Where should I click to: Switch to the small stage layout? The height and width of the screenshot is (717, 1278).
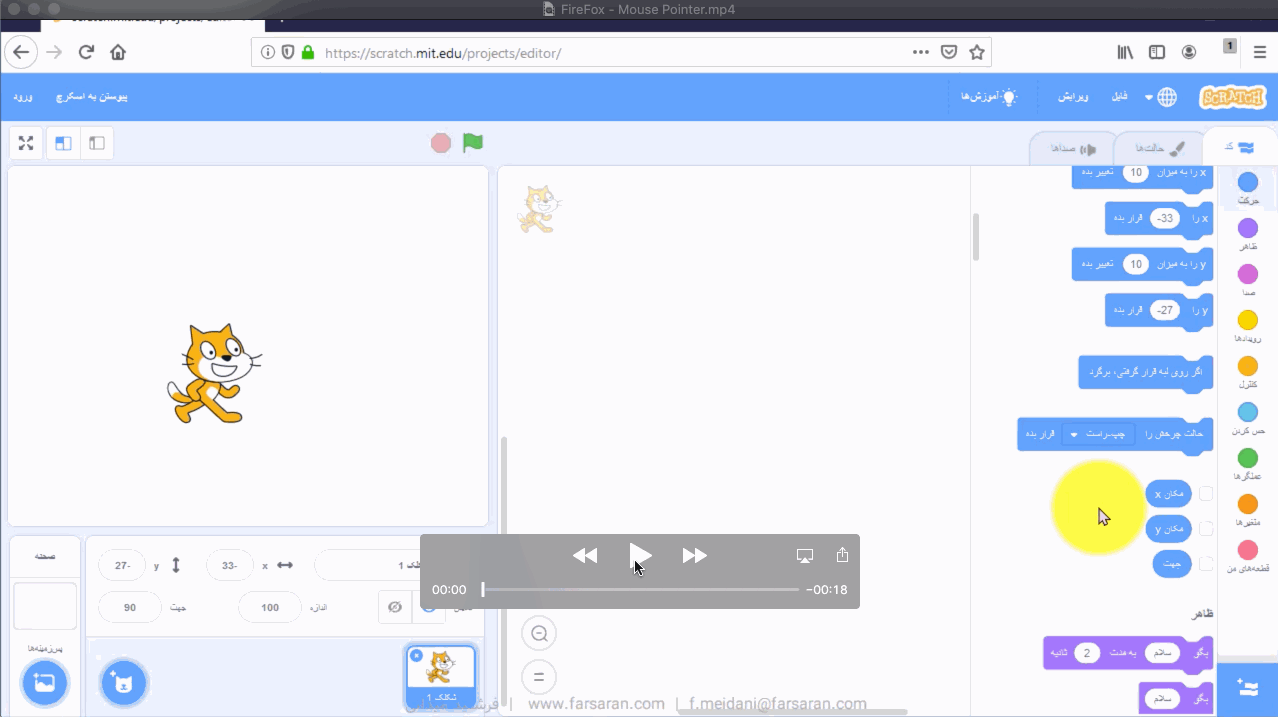pos(97,143)
